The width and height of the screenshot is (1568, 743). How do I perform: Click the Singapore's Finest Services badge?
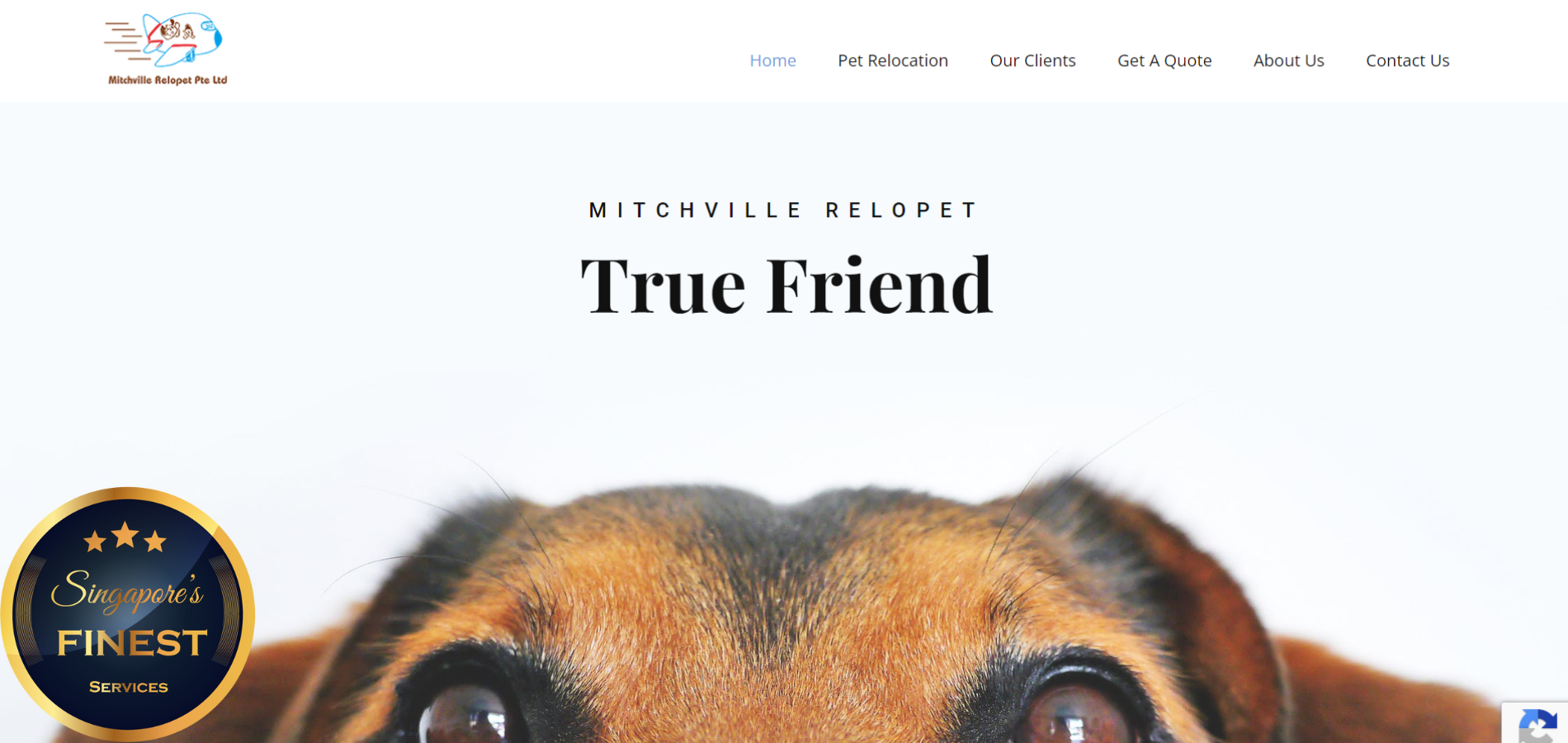pyautogui.click(x=128, y=613)
